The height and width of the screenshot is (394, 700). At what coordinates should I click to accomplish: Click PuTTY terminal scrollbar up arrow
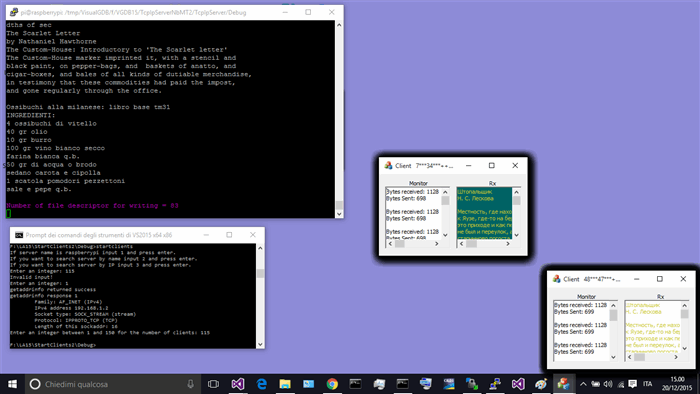coord(339,25)
